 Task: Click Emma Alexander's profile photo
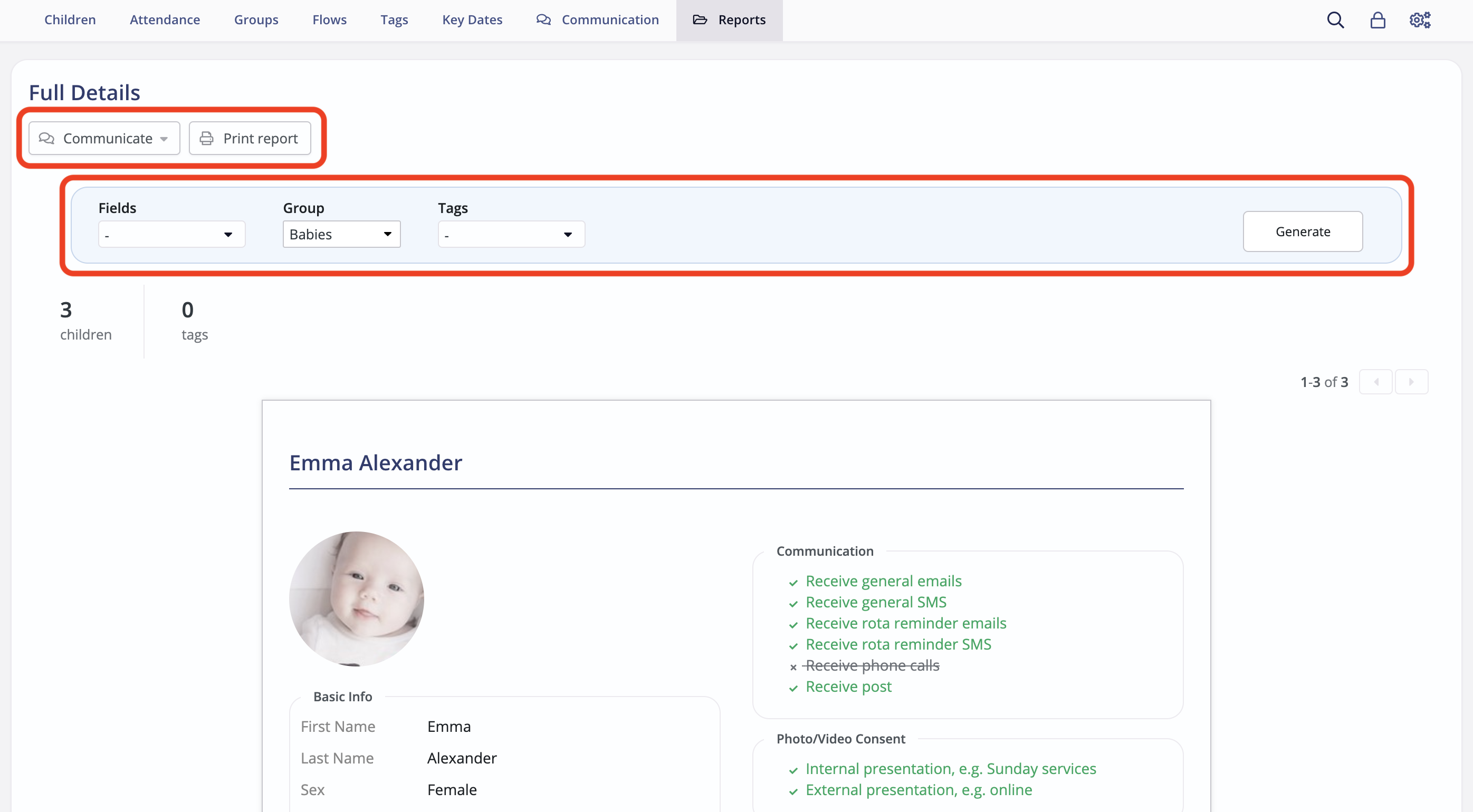356,598
